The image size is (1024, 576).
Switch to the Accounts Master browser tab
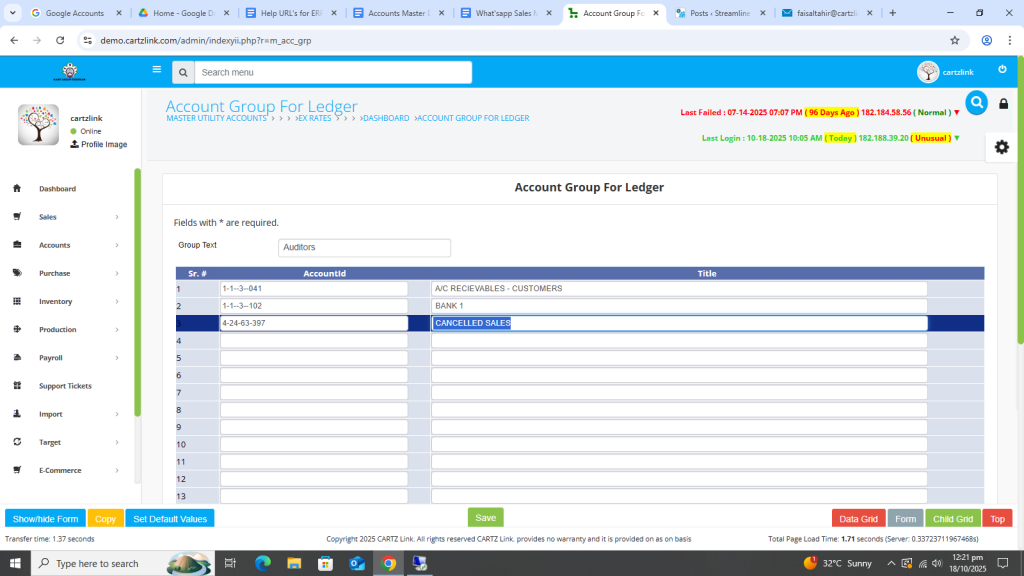point(397,13)
